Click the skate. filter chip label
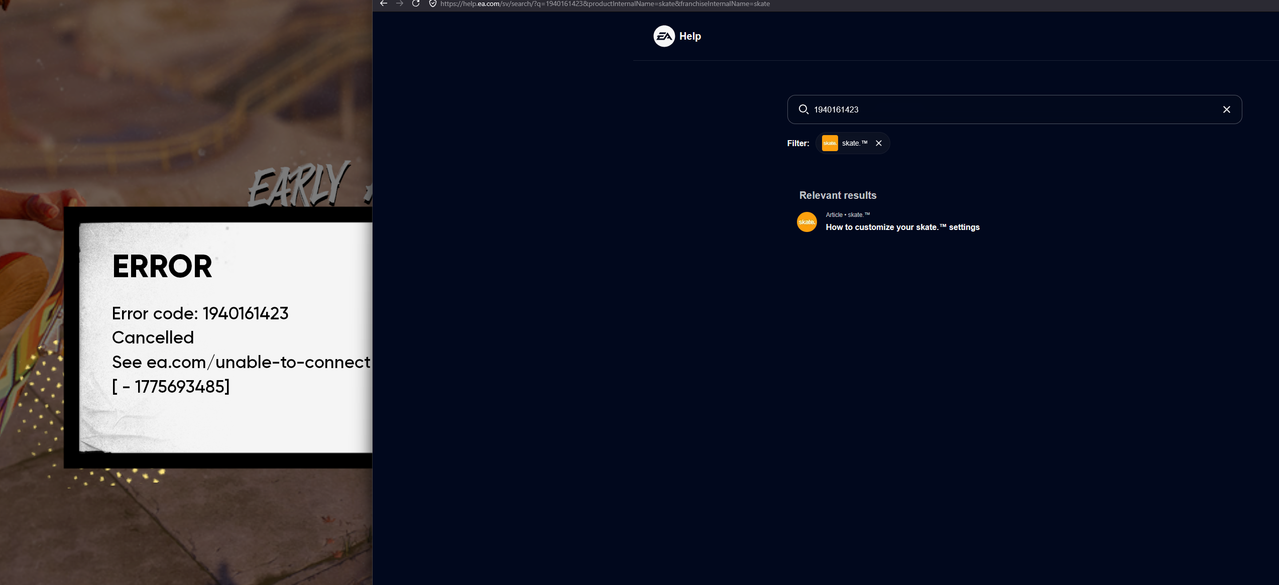Screen dimensions: 1279x585 pos(855,143)
